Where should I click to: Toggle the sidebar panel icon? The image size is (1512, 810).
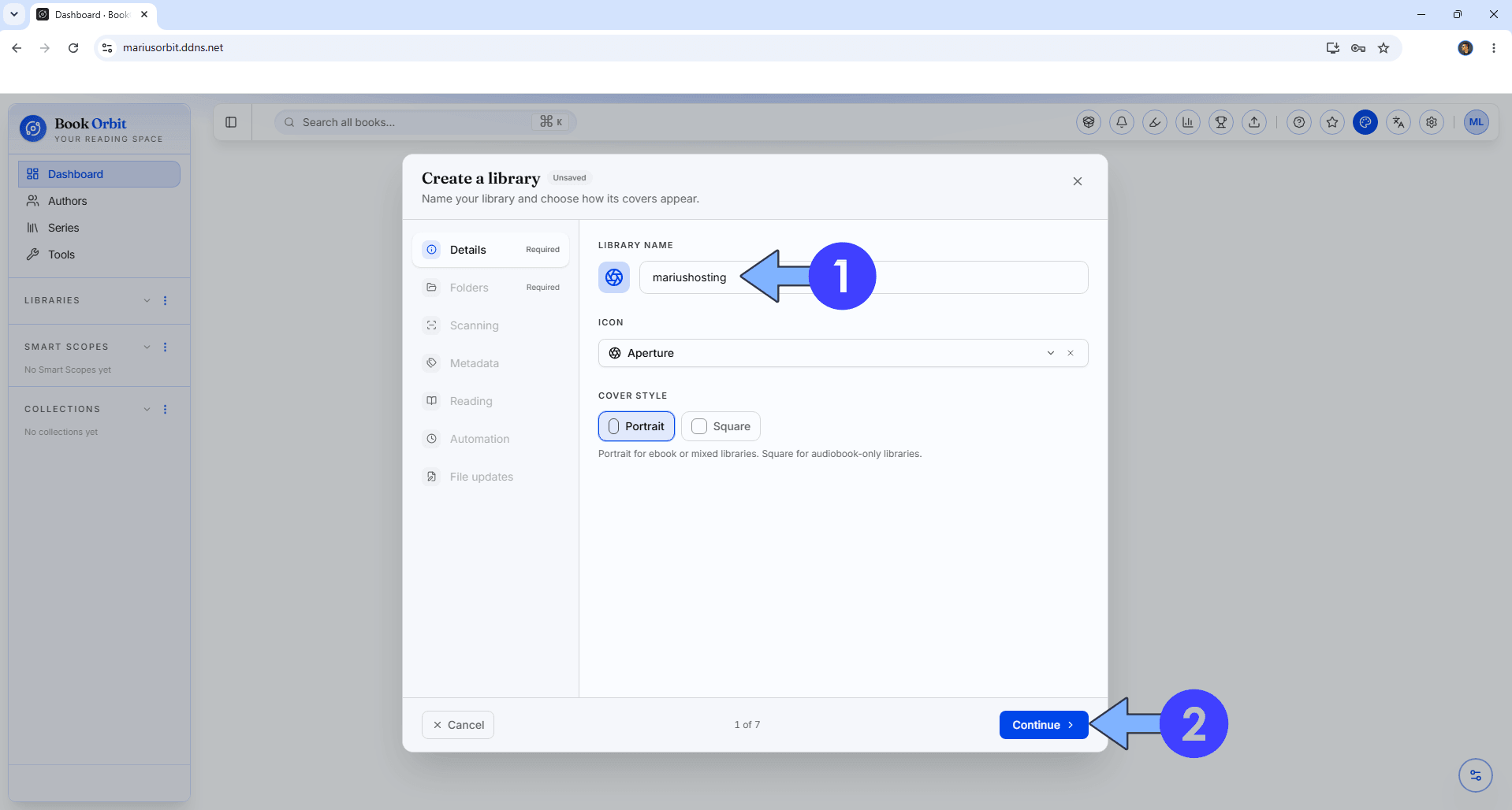tap(231, 122)
